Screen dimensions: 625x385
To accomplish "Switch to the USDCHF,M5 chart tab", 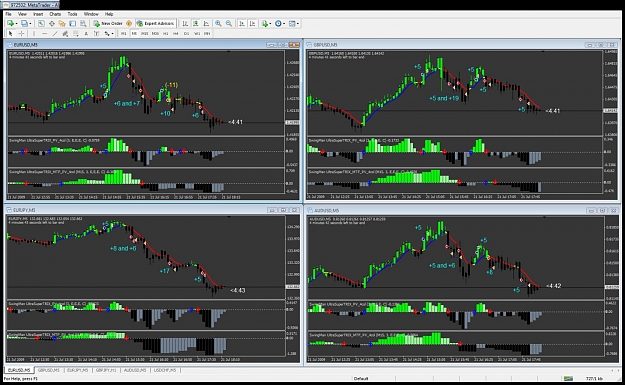I will (165, 370).
